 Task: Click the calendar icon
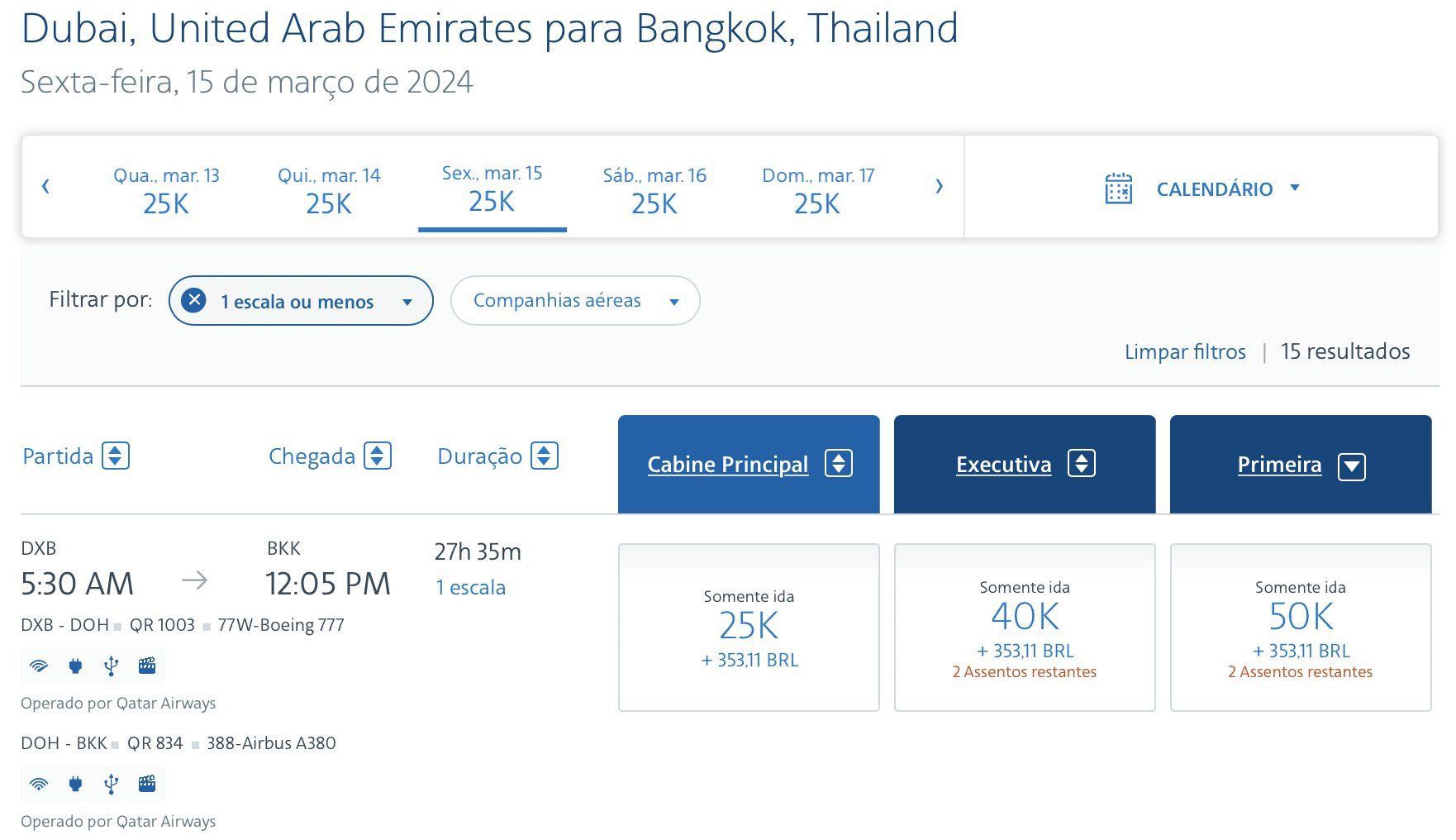pos(1118,189)
